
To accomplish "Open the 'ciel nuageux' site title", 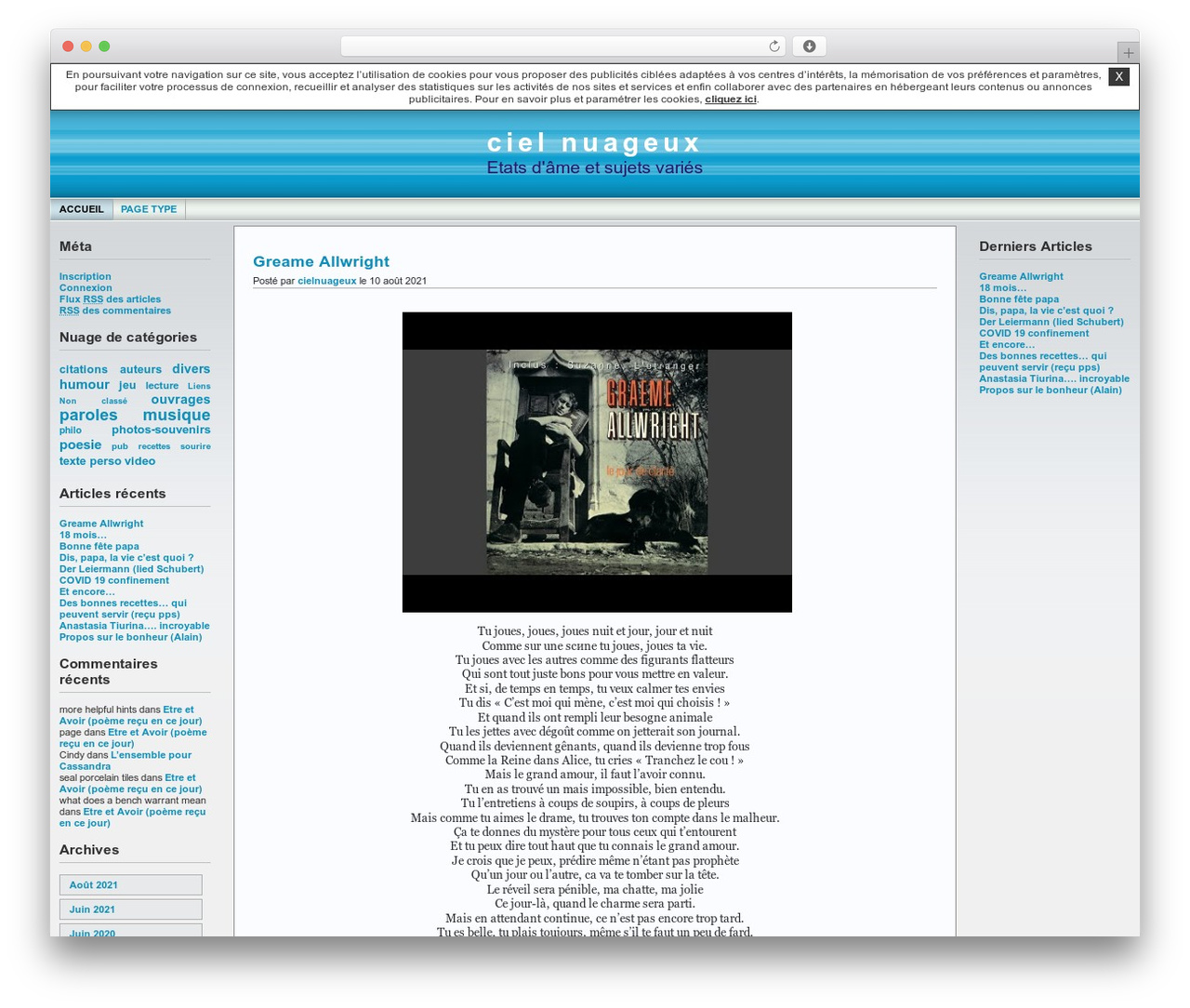I will tap(594, 142).
